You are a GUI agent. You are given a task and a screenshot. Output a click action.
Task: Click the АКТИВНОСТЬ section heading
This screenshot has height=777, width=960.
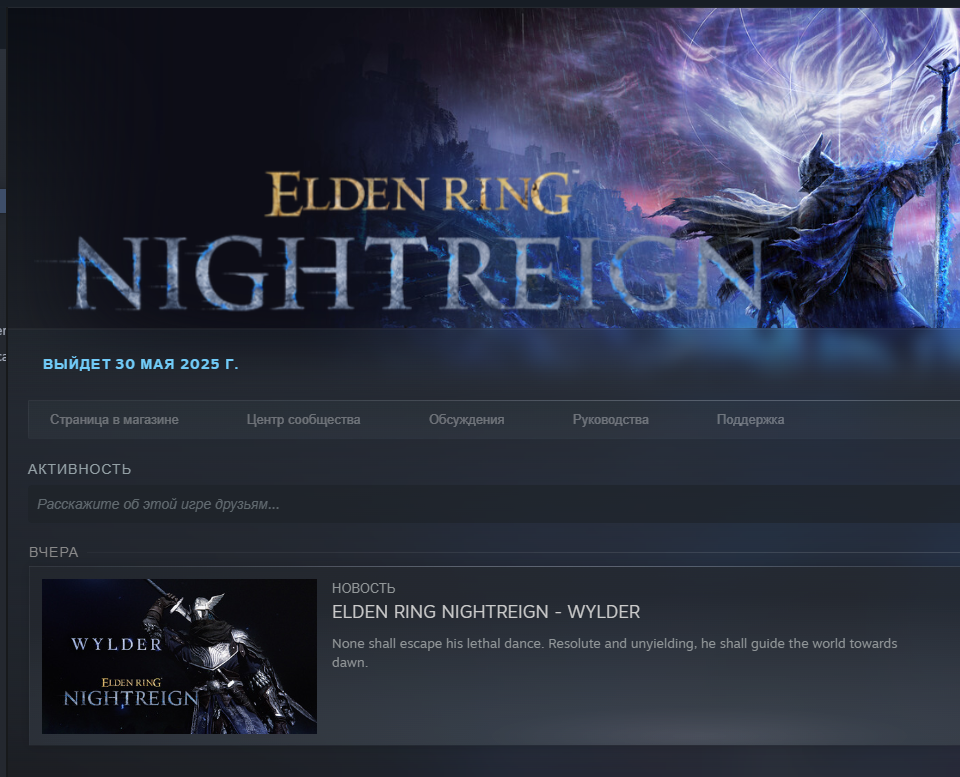point(80,469)
